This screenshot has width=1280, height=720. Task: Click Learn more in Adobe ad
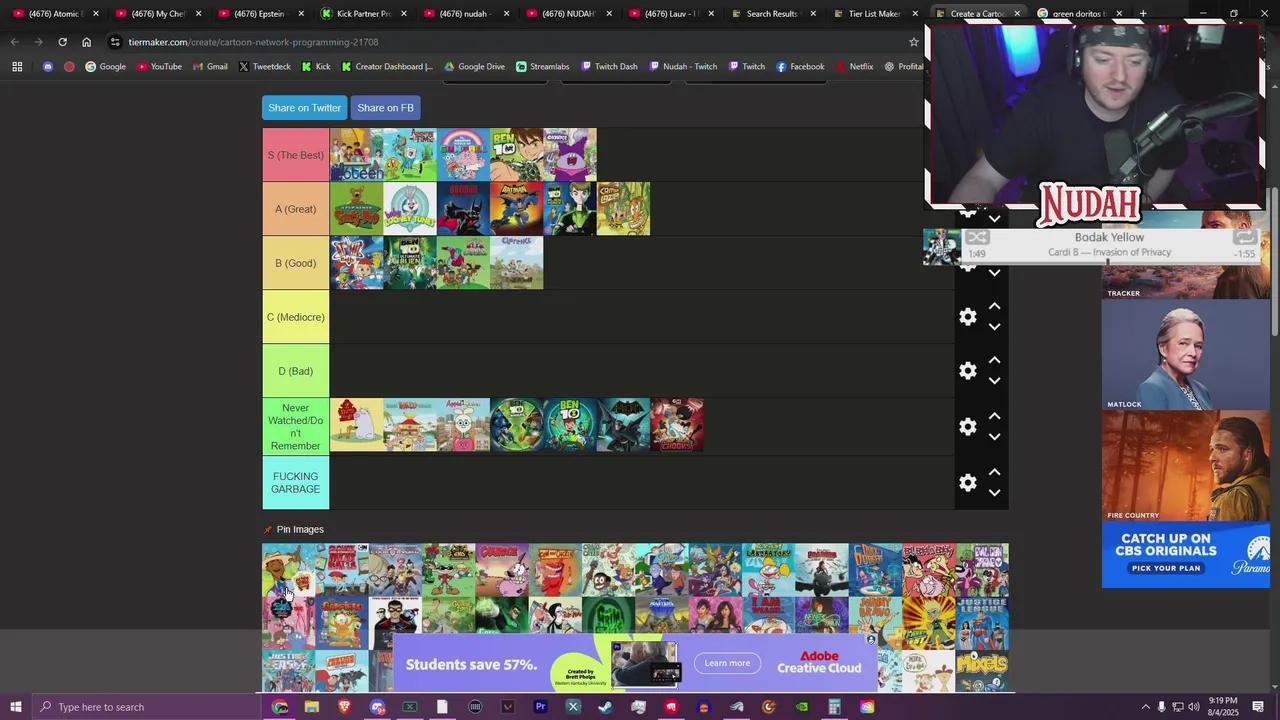point(727,663)
